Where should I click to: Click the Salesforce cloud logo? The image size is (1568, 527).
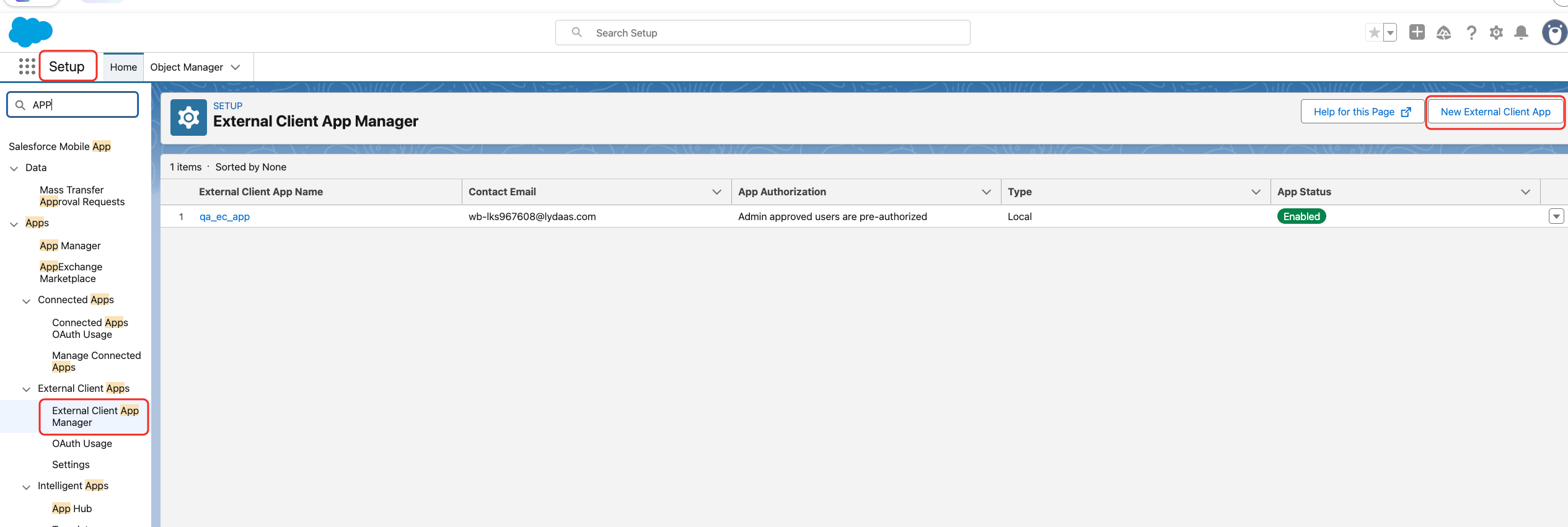[x=30, y=32]
